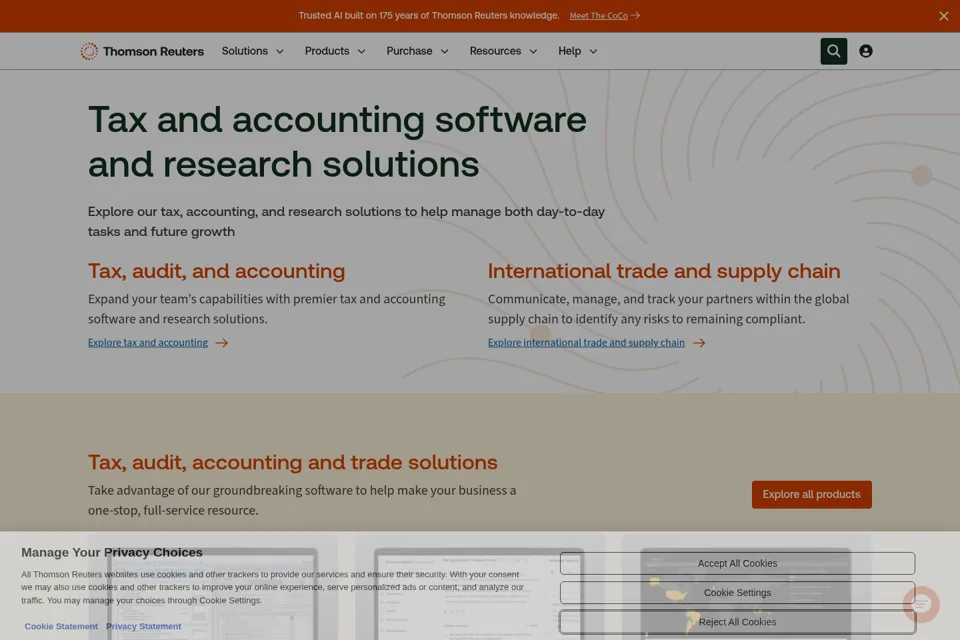
Task: Expand the Help menu chevron
Action: (593, 51)
